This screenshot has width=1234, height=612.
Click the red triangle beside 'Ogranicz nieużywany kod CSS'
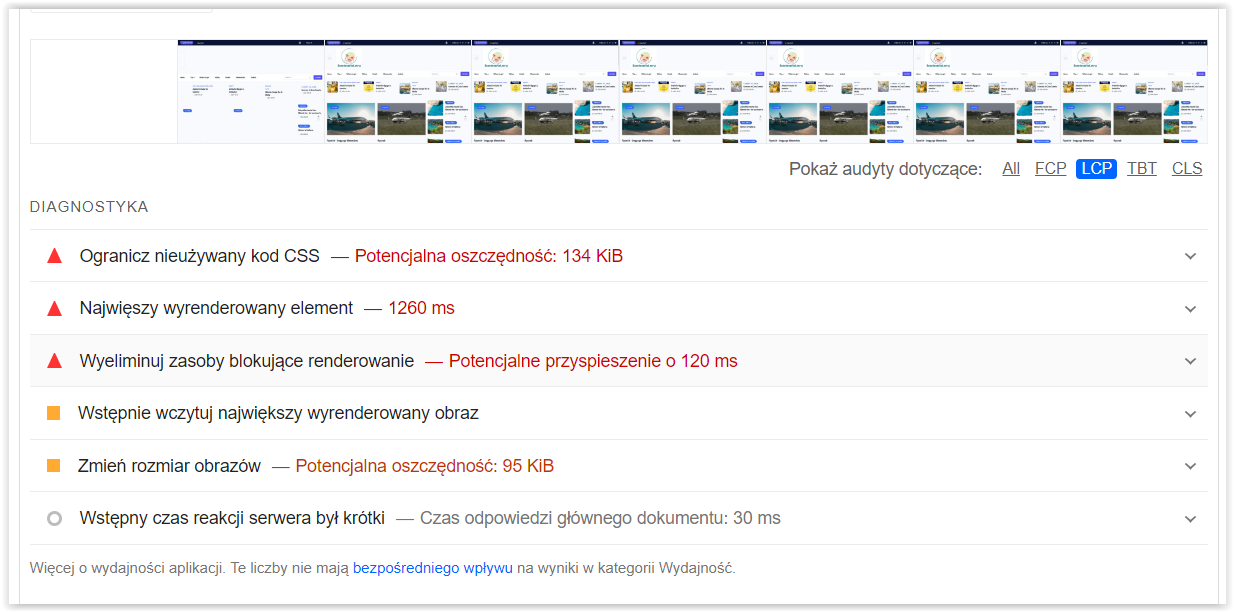coord(55,256)
